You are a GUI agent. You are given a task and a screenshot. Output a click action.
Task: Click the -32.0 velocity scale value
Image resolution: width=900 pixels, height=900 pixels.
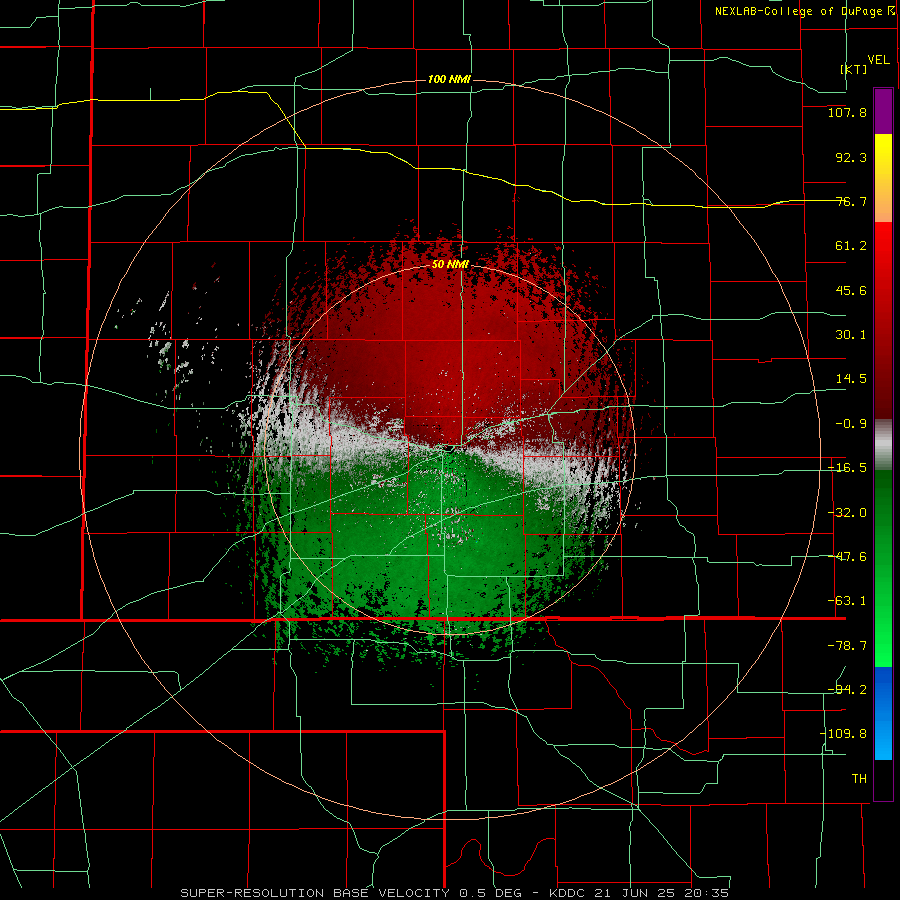tap(847, 513)
